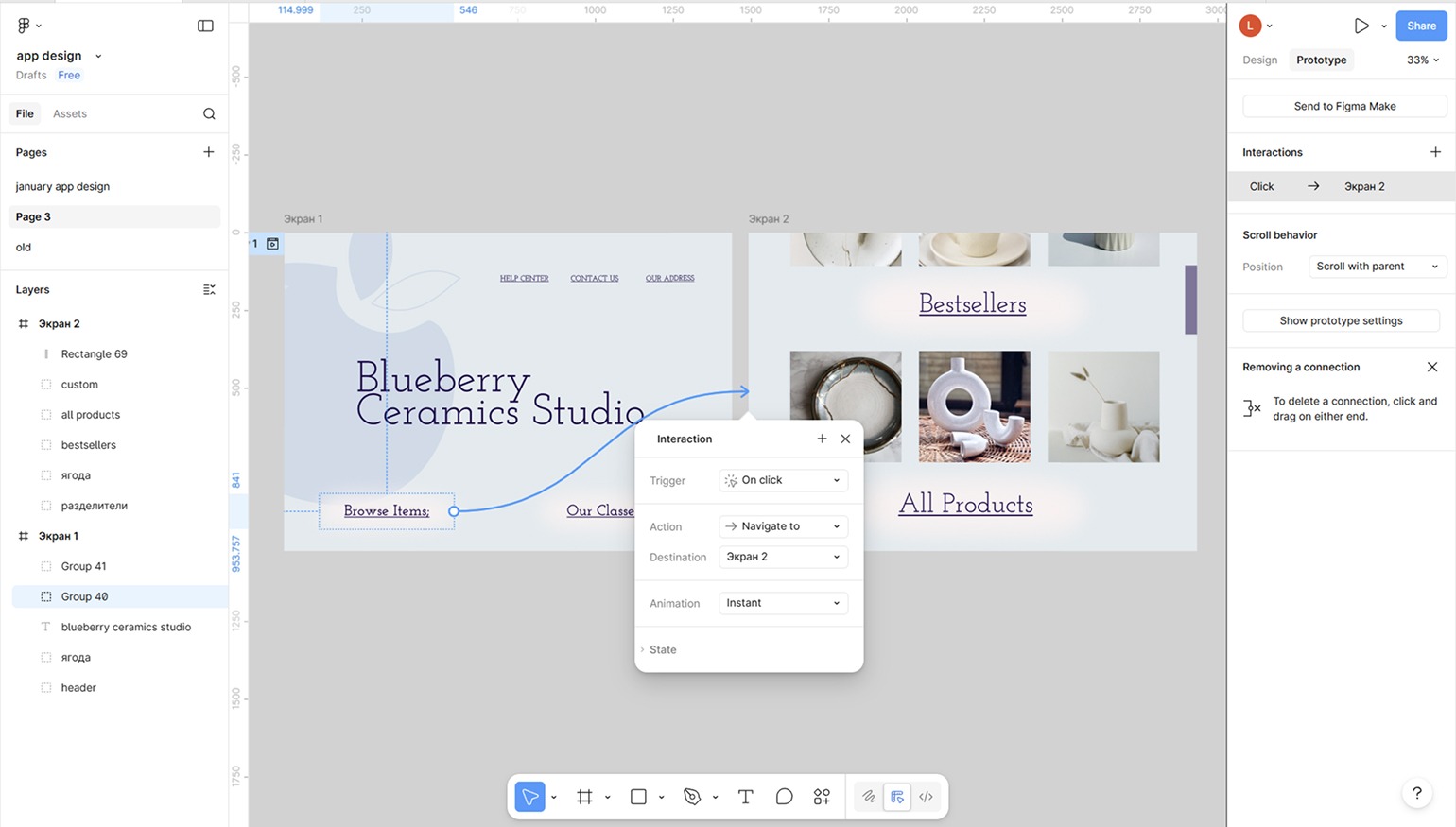The image size is (1456, 827).
Task: Select the Frame tool in bottom toolbar
Action: (584, 797)
